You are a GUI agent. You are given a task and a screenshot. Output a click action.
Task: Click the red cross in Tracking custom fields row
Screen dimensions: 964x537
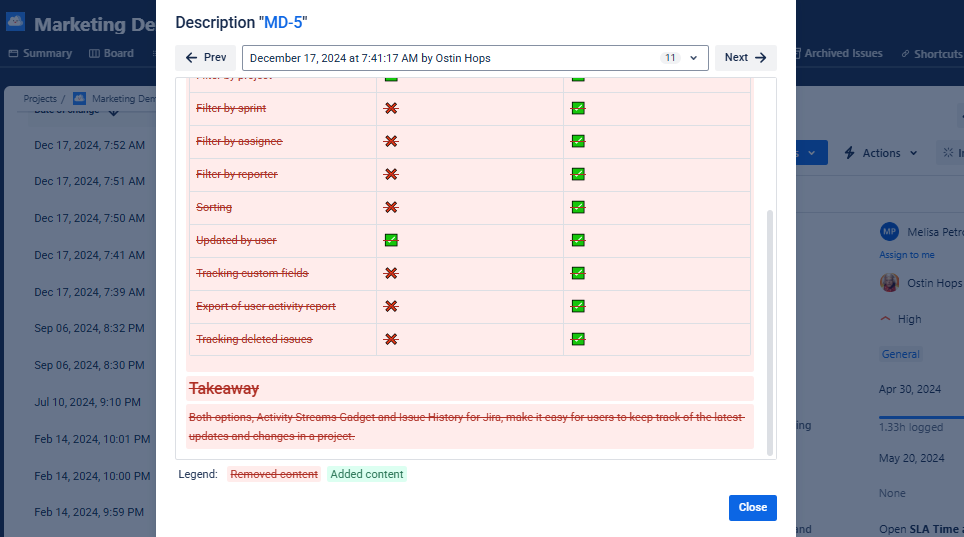[391, 273]
